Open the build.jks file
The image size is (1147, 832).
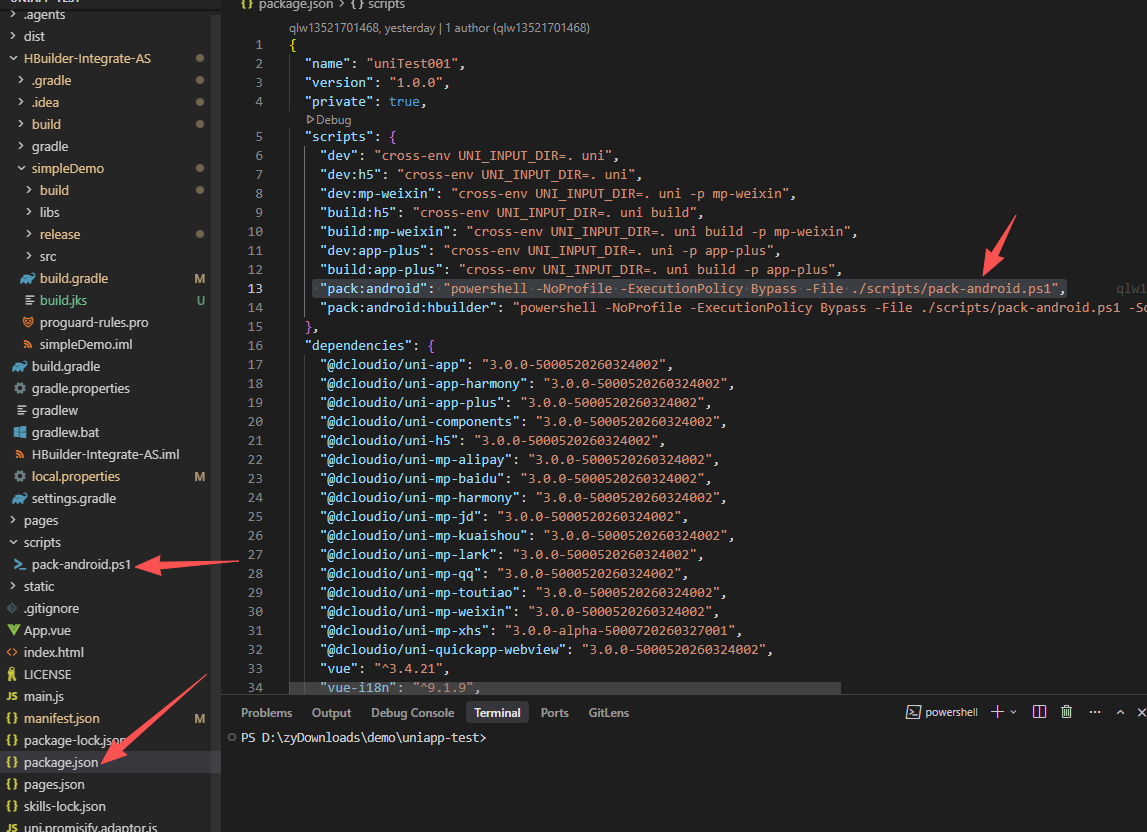(110, 300)
